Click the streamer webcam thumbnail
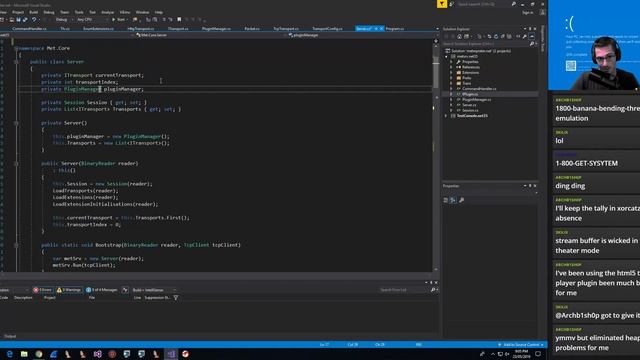The width and height of the screenshot is (640, 360). 594,45
